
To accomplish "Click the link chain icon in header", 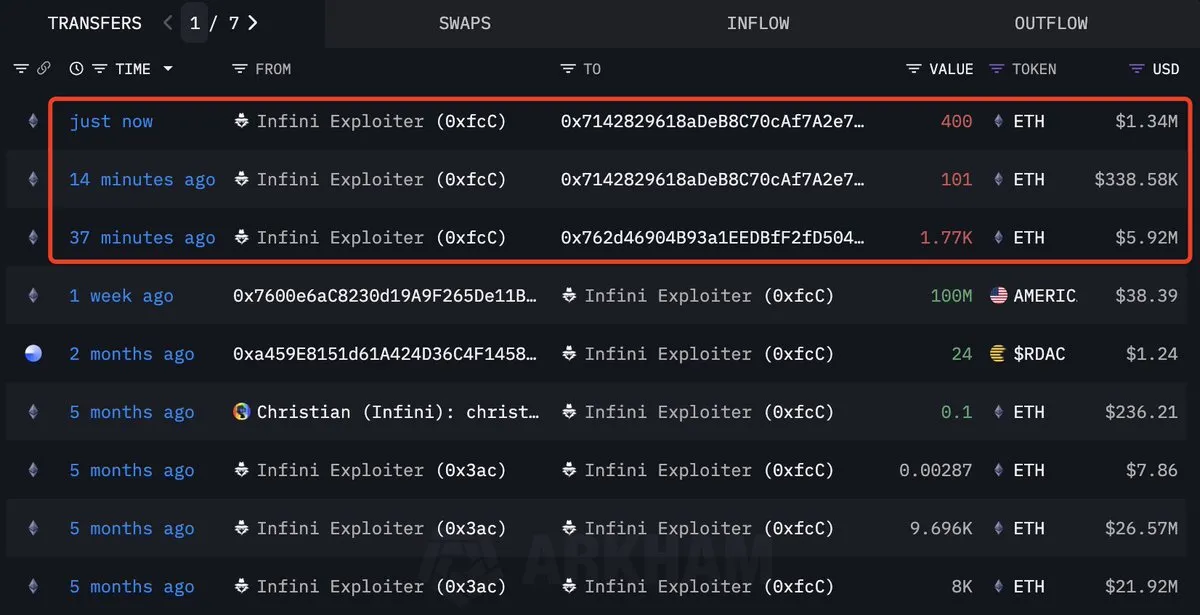I will click(44, 69).
